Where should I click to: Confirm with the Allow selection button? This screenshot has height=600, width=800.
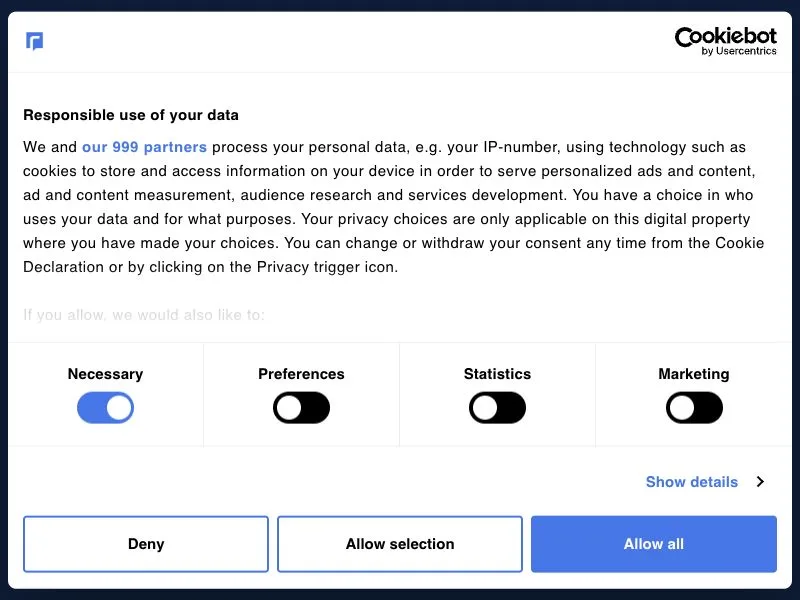coord(400,544)
